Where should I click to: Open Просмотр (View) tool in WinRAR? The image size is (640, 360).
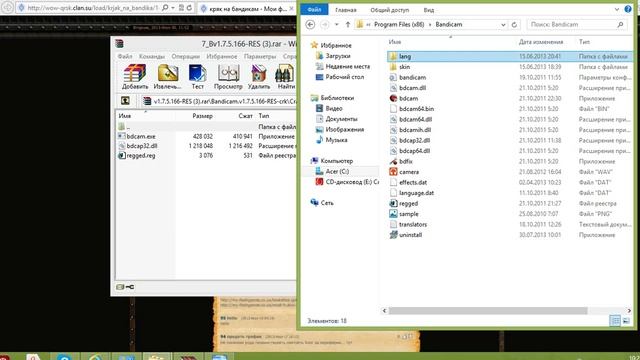228,76
